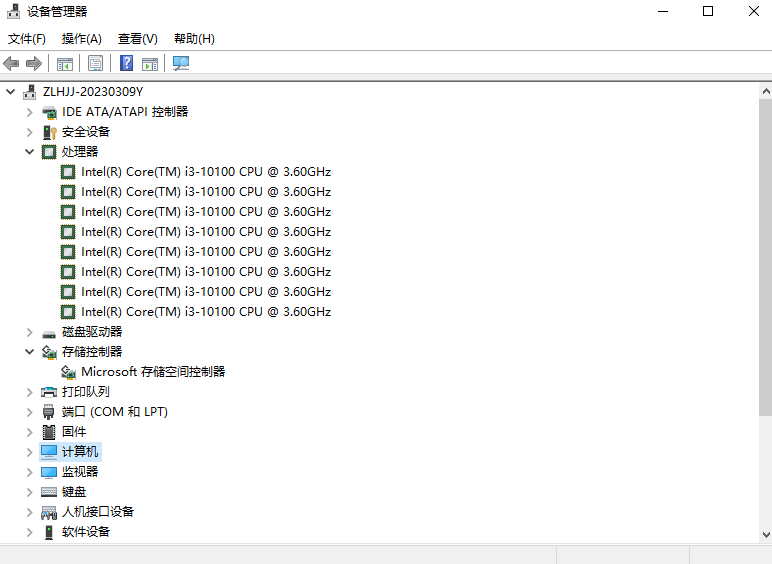Toggle the show/hide console tree toolbar icon
Viewport: 772px width, 564px height.
pos(65,63)
